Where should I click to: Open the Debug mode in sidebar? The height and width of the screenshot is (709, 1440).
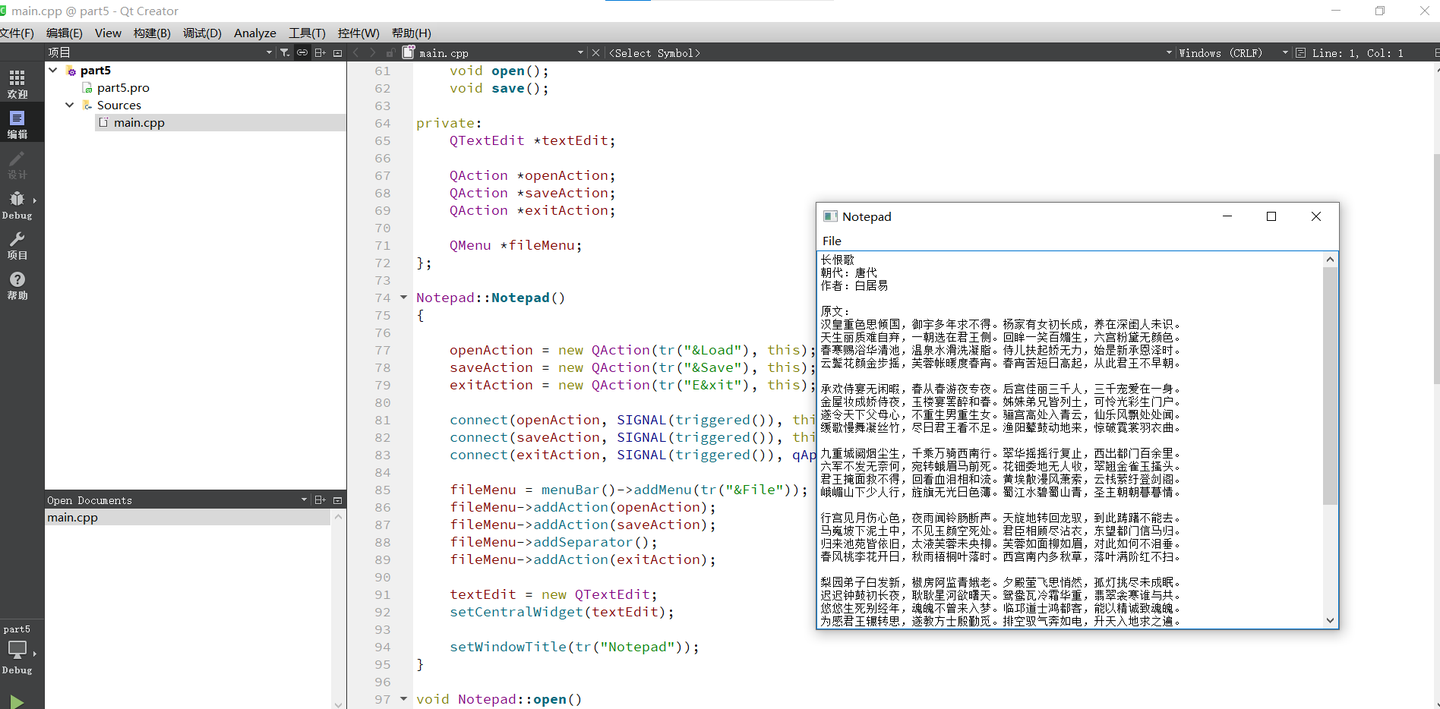[17, 205]
